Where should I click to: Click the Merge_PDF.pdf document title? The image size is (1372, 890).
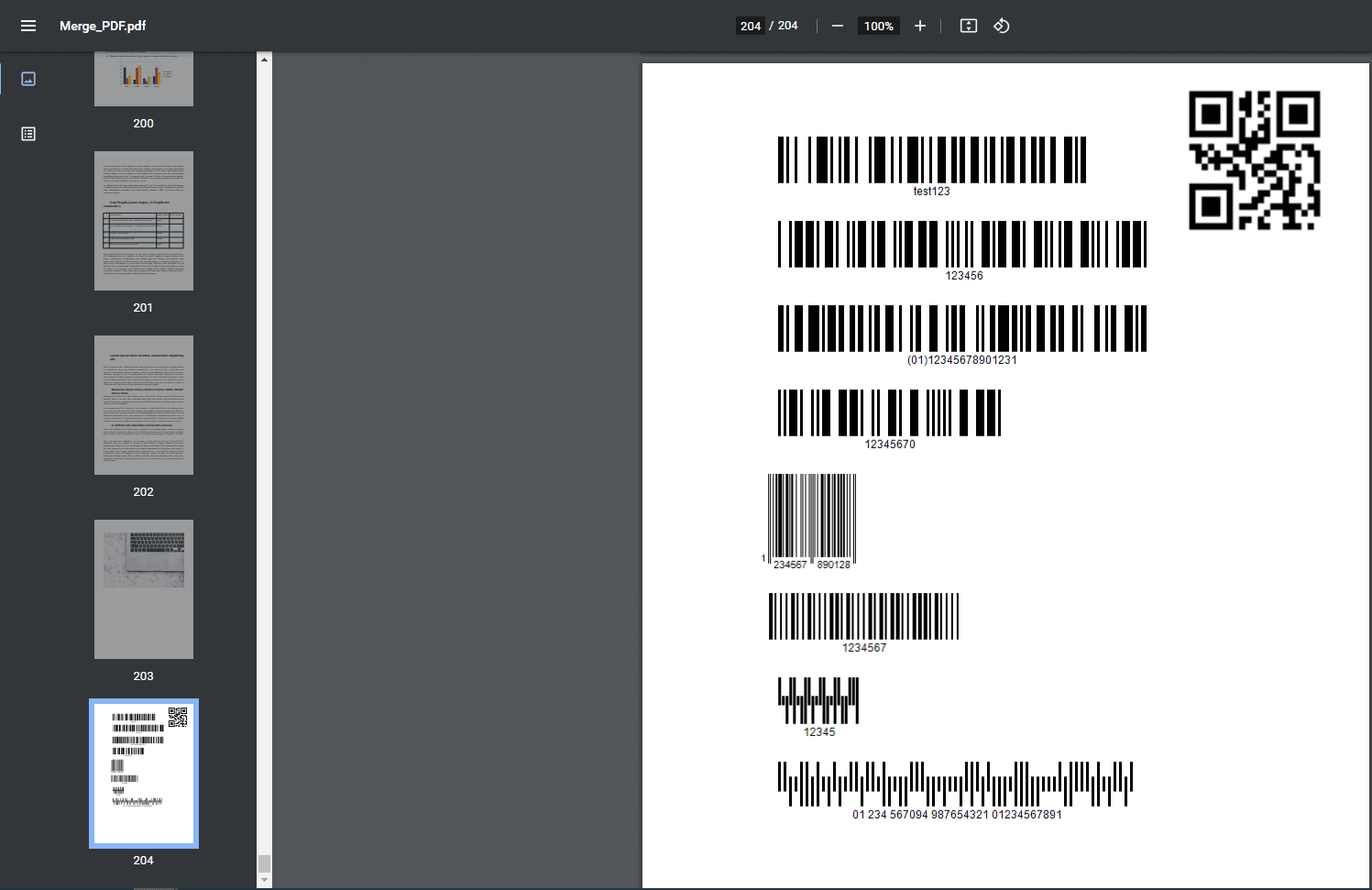click(103, 26)
